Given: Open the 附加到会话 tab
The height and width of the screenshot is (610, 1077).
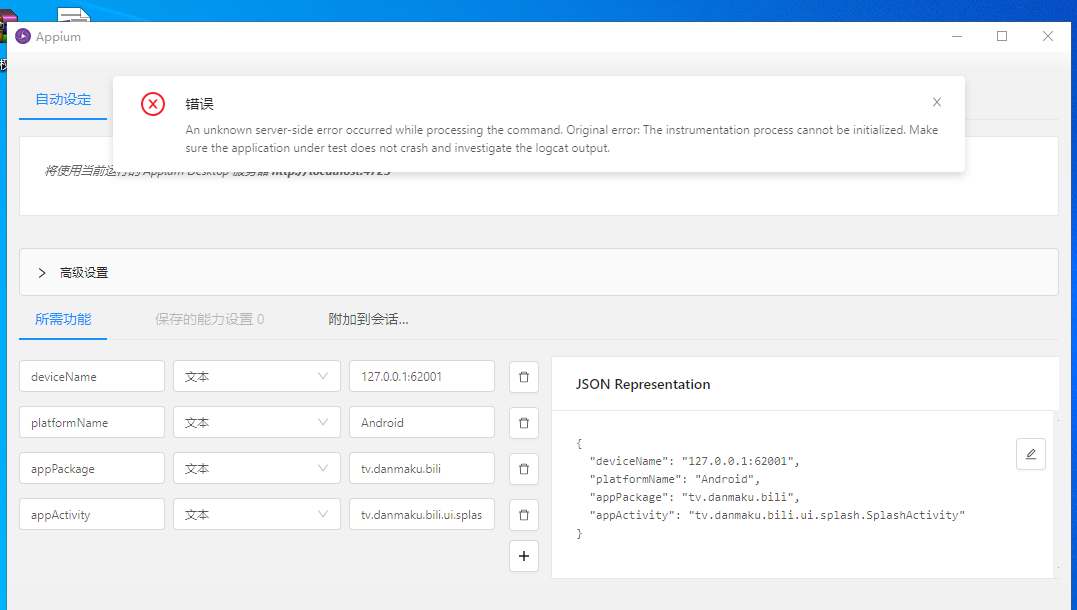Looking at the screenshot, I should point(368,320).
